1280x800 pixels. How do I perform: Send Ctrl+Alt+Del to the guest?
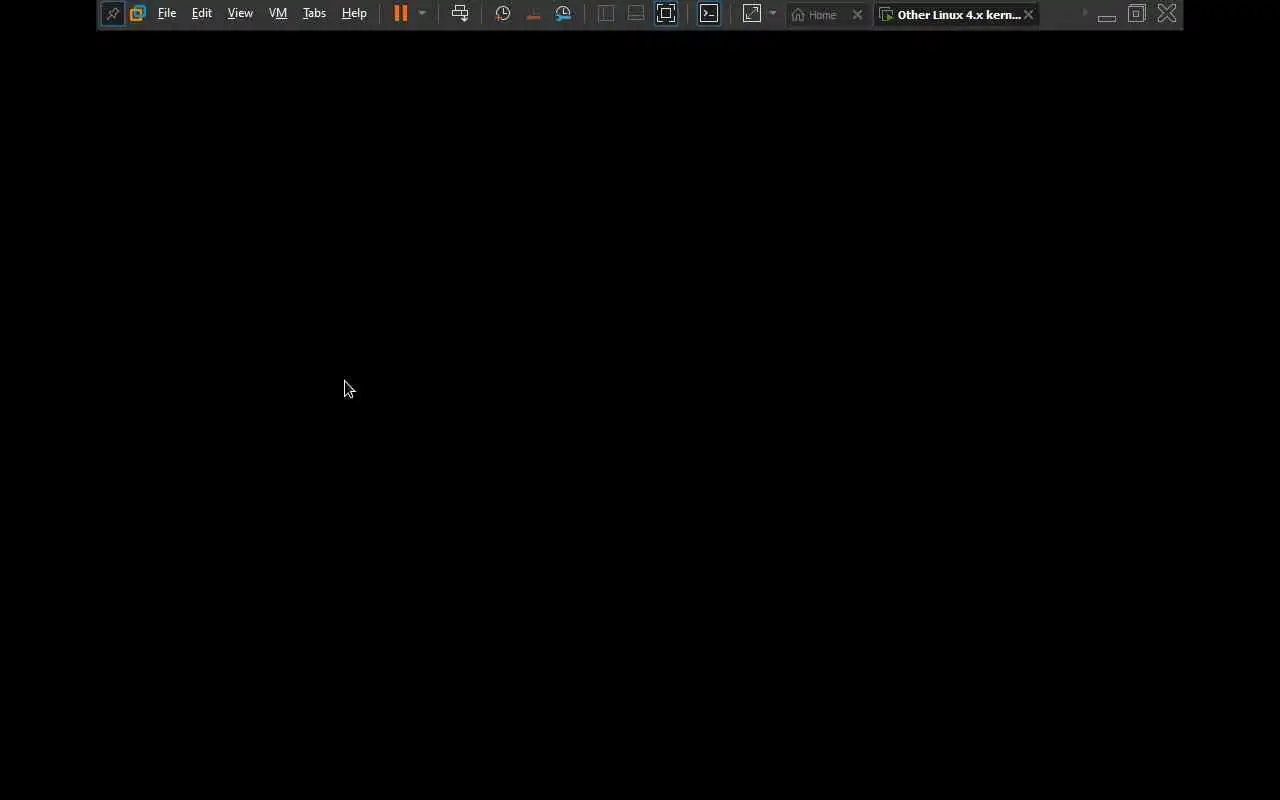coord(460,14)
